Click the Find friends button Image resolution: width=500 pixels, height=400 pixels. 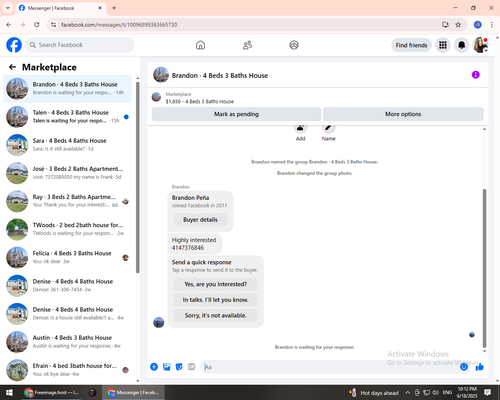tap(411, 45)
